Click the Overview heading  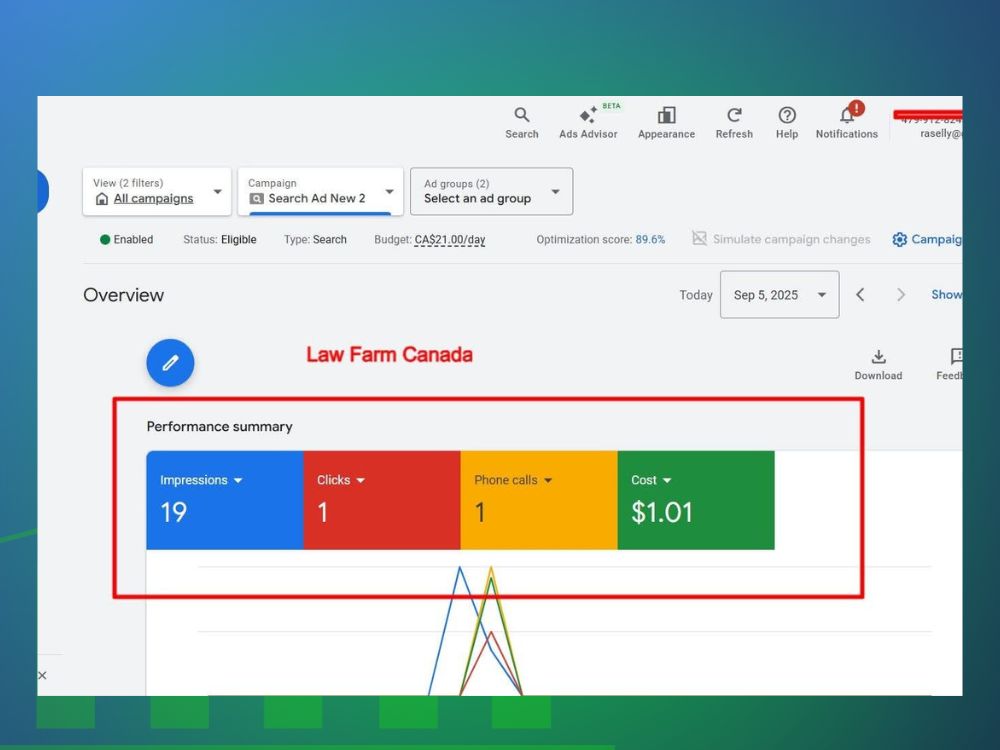click(x=124, y=295)
